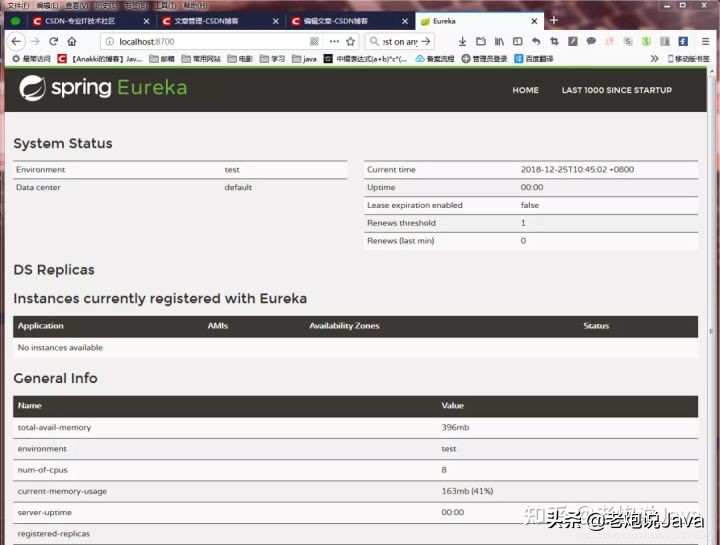
Task: Click the chat bubble toolbar icon
Action: pyautogui.click(x=591, y=41)
